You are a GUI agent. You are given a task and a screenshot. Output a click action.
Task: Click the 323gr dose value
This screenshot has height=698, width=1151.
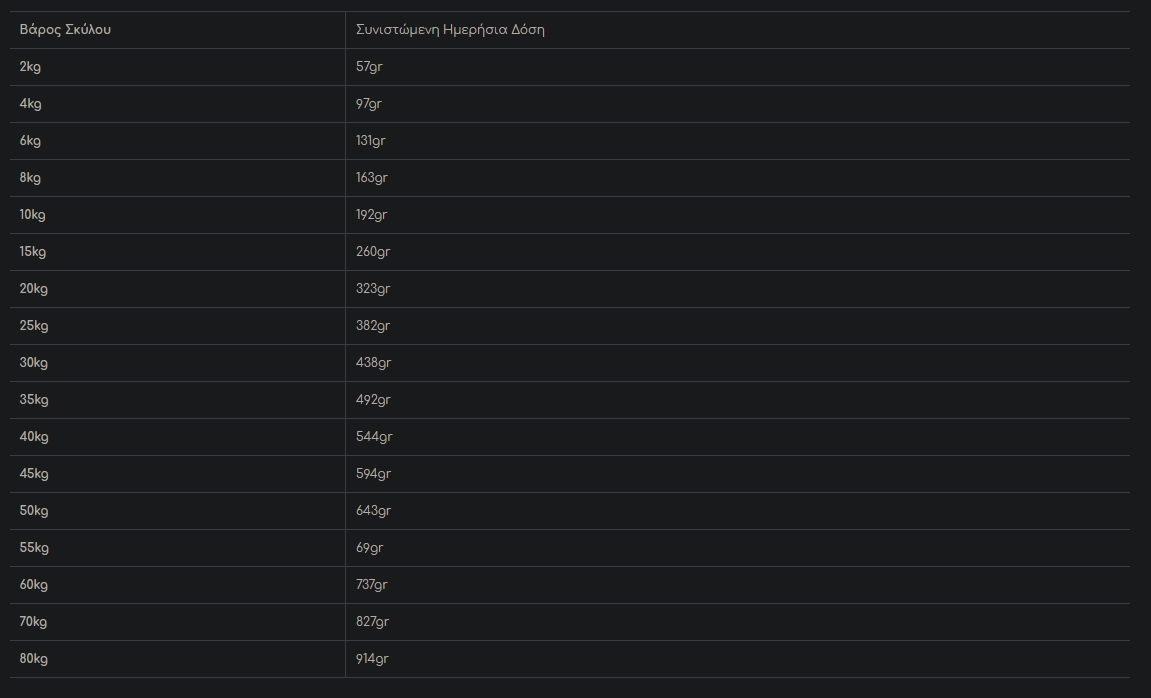coord(373,289)
